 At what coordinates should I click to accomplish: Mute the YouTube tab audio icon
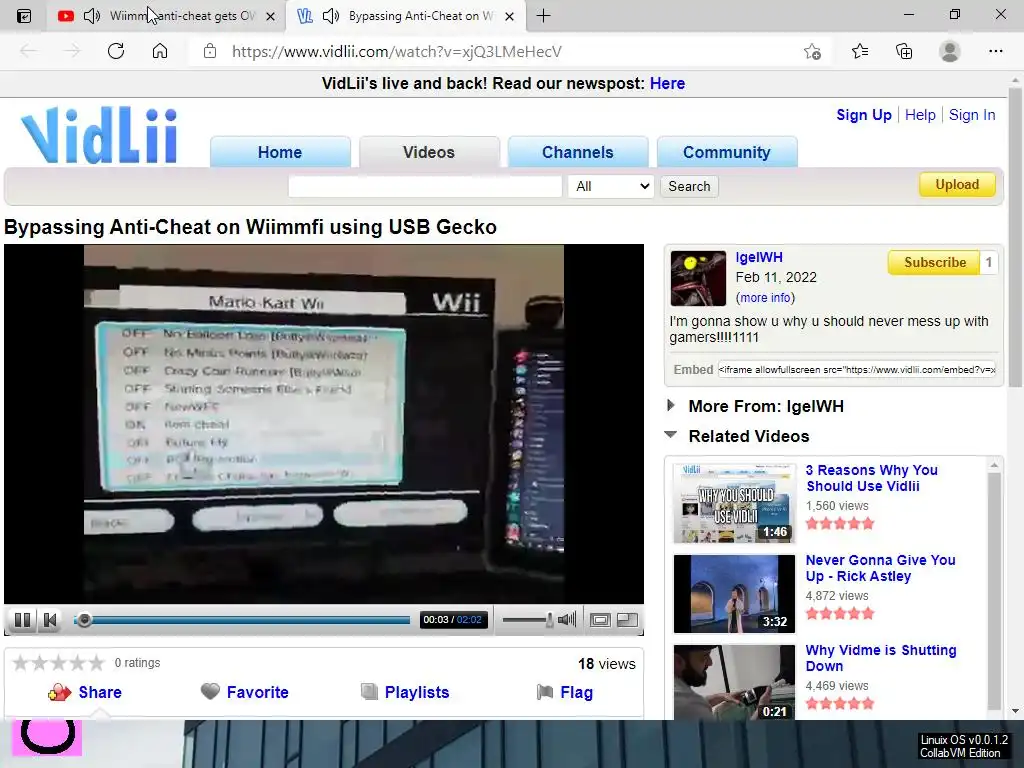tap(92, 16)
